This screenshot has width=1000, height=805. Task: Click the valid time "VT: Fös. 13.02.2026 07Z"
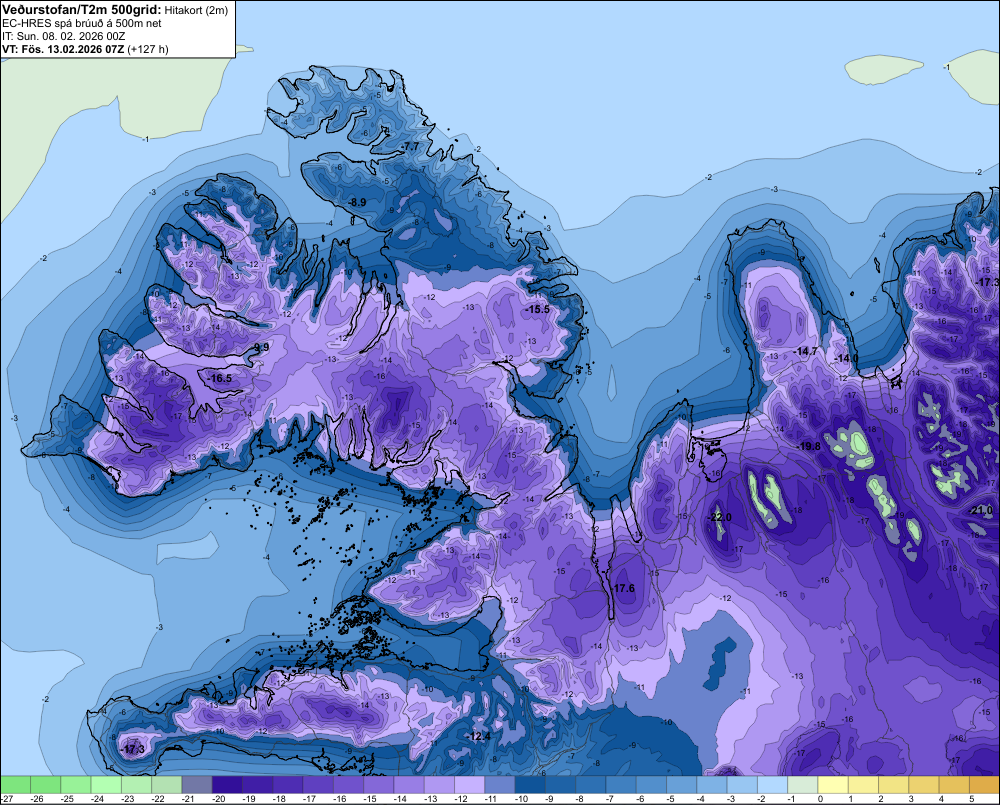point(63,49)
